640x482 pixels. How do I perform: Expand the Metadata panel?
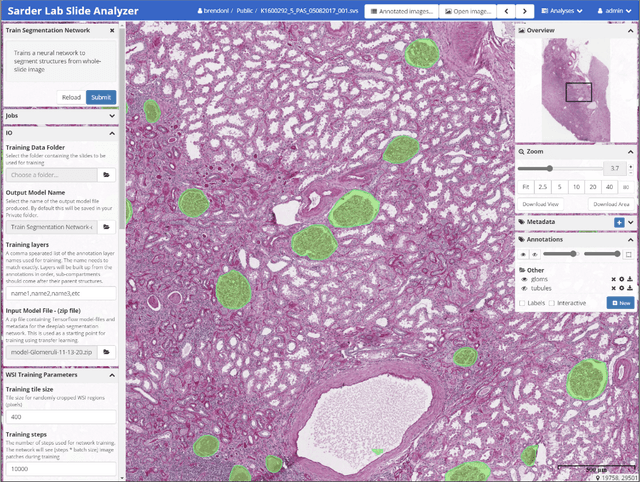click(x=631, y=222)
